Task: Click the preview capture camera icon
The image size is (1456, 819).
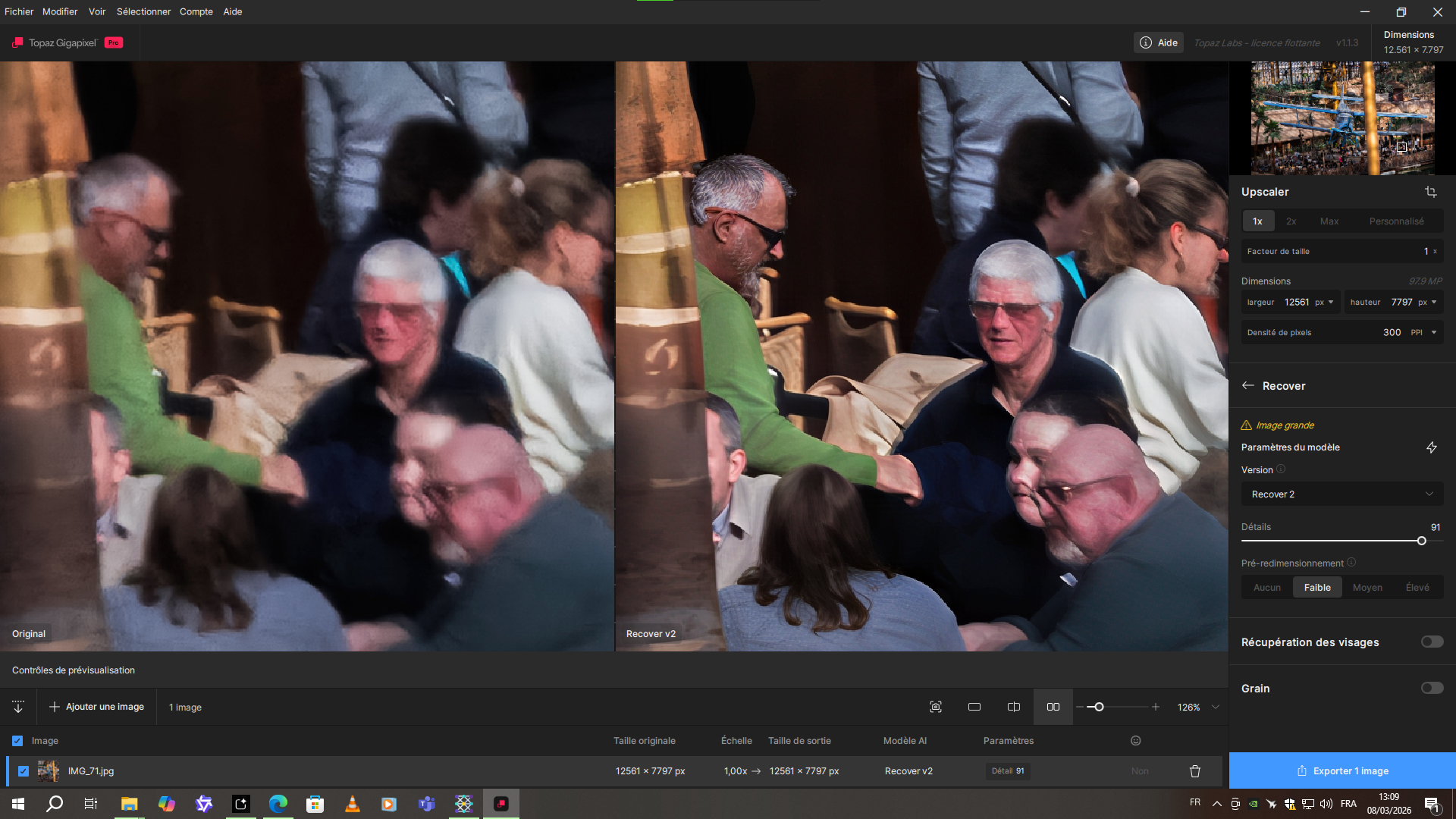Action: point(936,707)
